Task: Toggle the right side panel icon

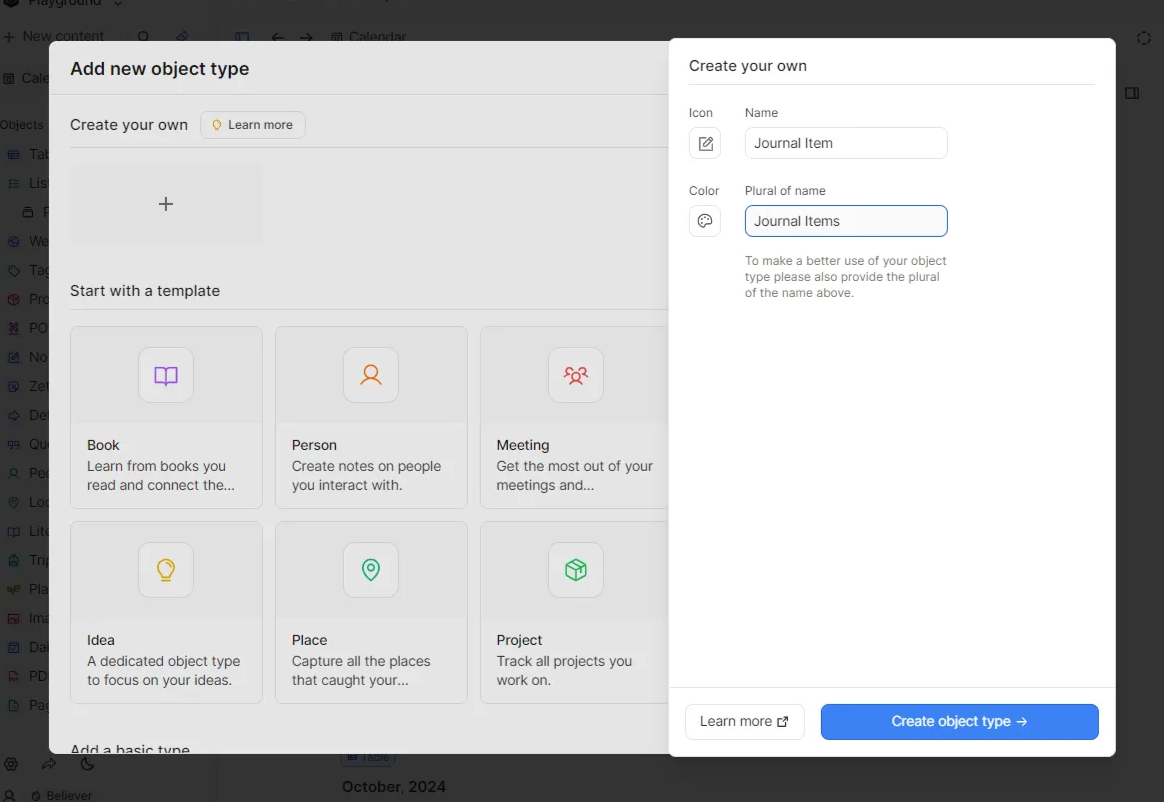Action: coord(1132,94)
